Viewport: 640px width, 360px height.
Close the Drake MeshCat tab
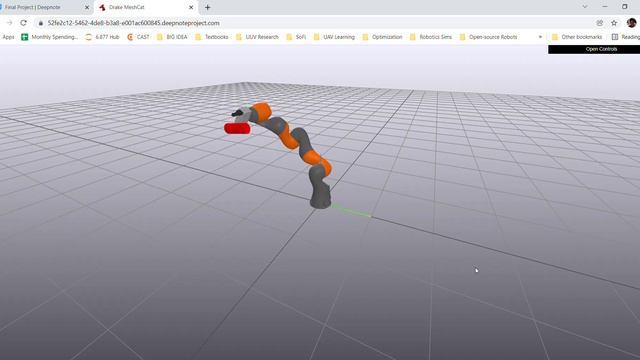pyautogui.click(x=191, y=7)
